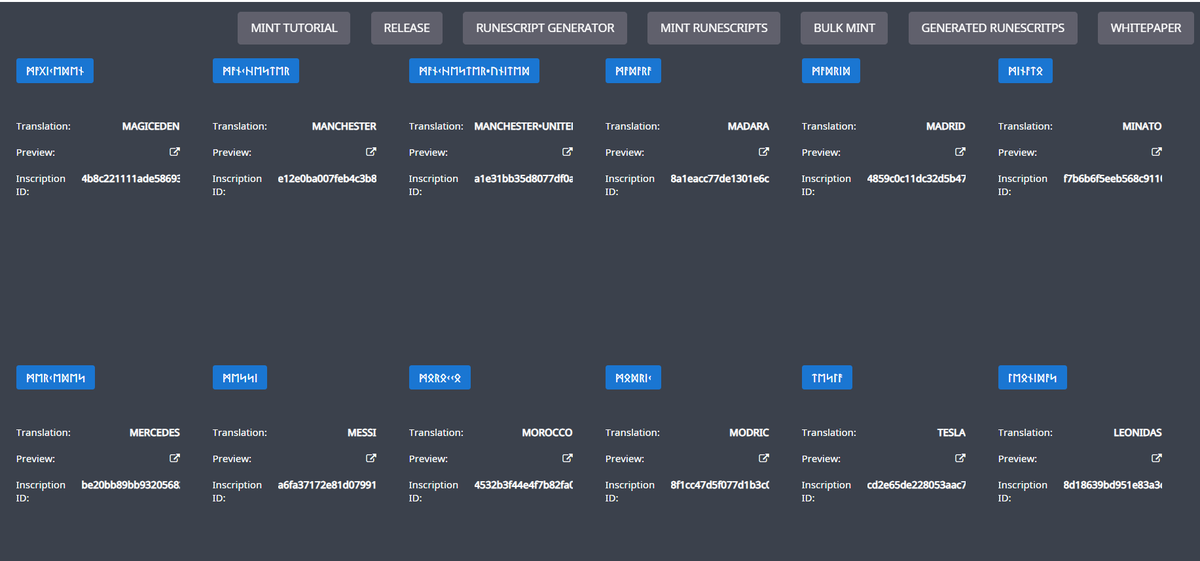The width and height of the screenshot is (1200, 561).
Task: Select the MADRID translation text
Action: click(946, 127)
